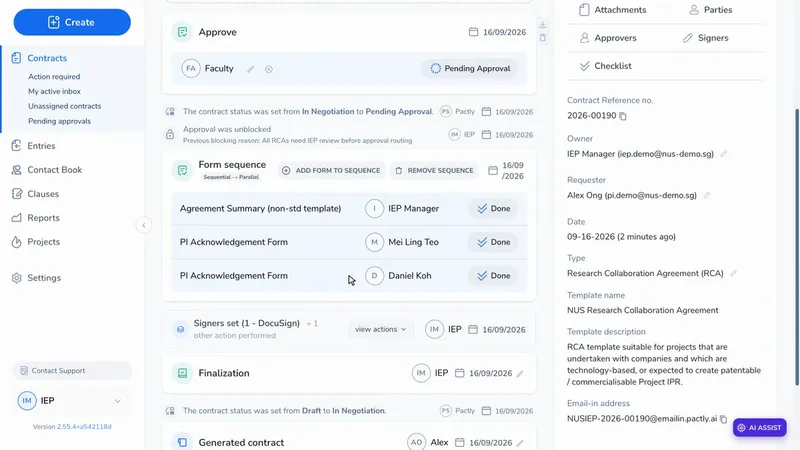Edit the Faculty approver with pencil icon
This screenshot has height=450, width=800.
[251, 69]
